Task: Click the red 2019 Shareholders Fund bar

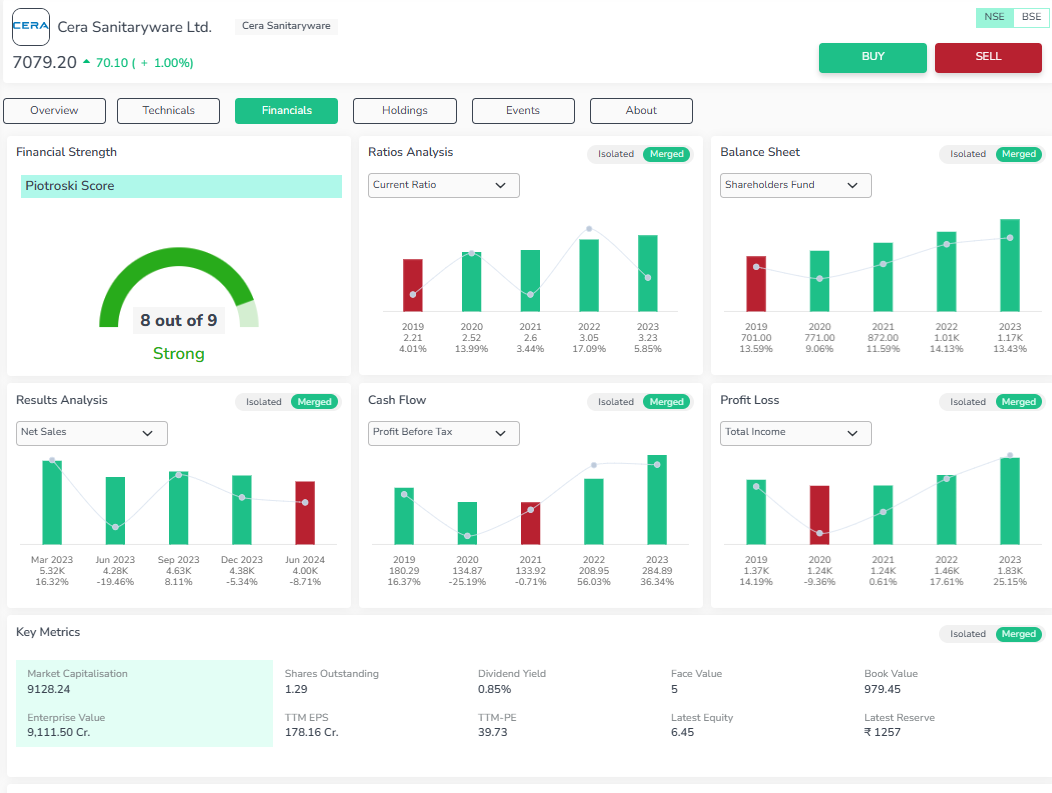Action: click(756, 284)
